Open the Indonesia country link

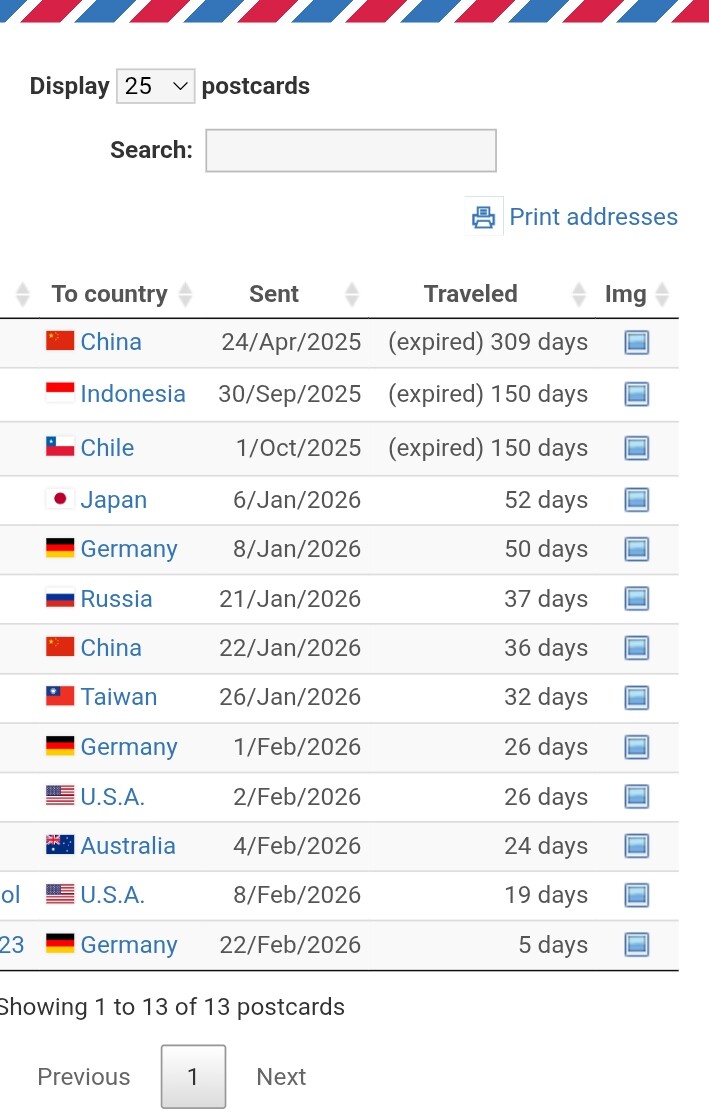(133, 394)
